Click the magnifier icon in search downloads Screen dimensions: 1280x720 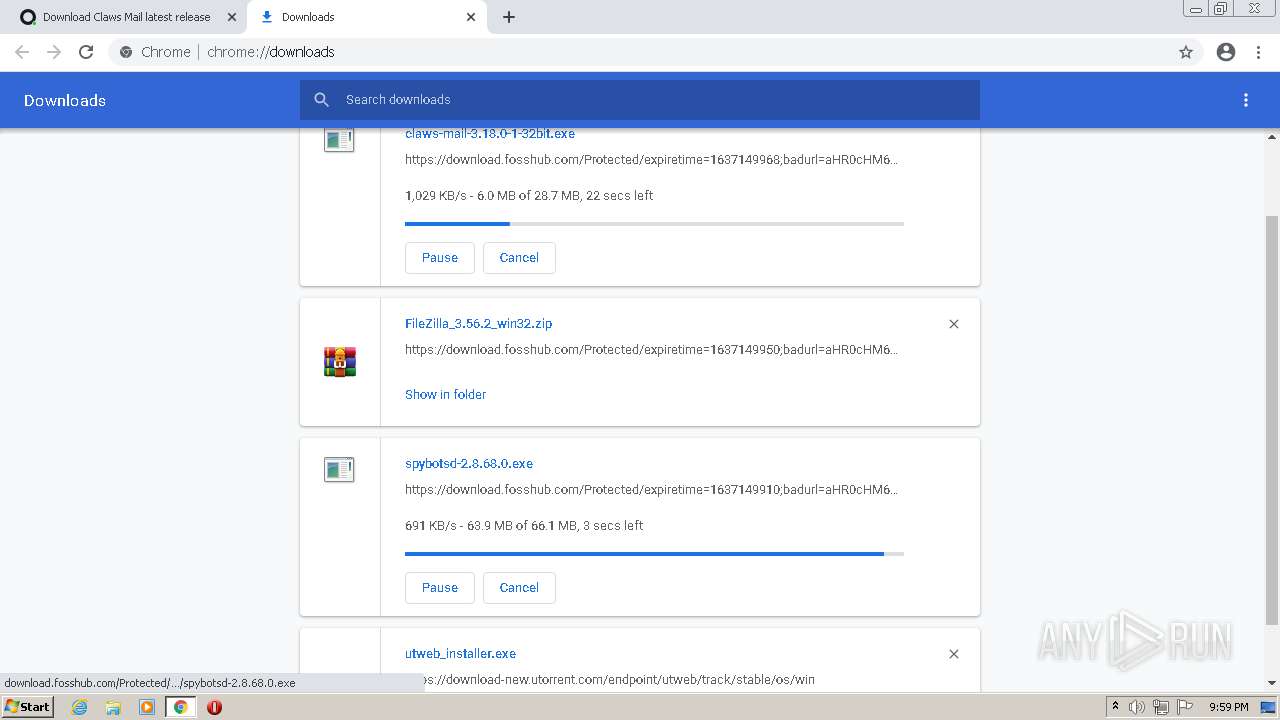pyautogui.click(x=321, y=100)
